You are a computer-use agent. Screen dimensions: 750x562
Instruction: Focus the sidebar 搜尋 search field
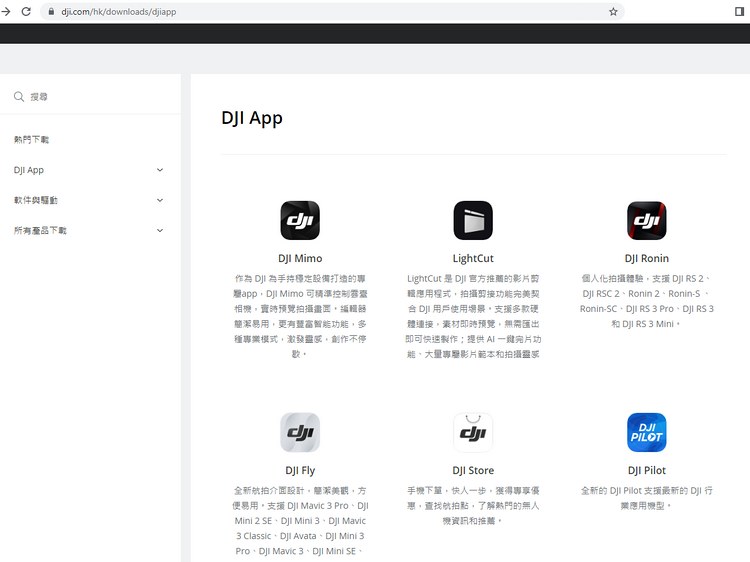coord(90,97)
